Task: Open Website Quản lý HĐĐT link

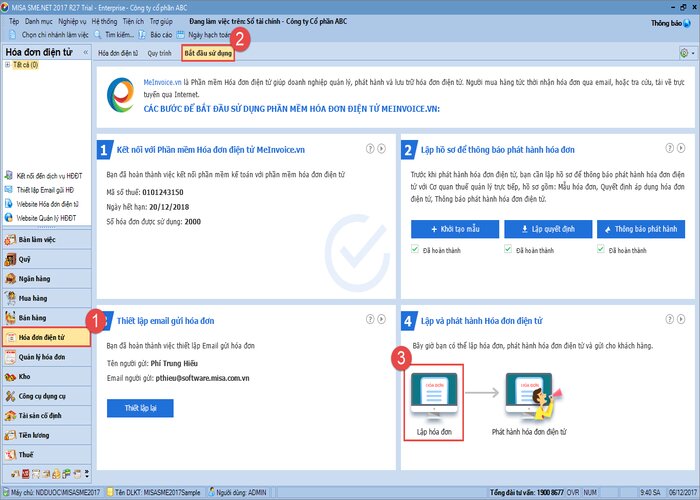Action: pyautogui.click(x=40, y=218)
